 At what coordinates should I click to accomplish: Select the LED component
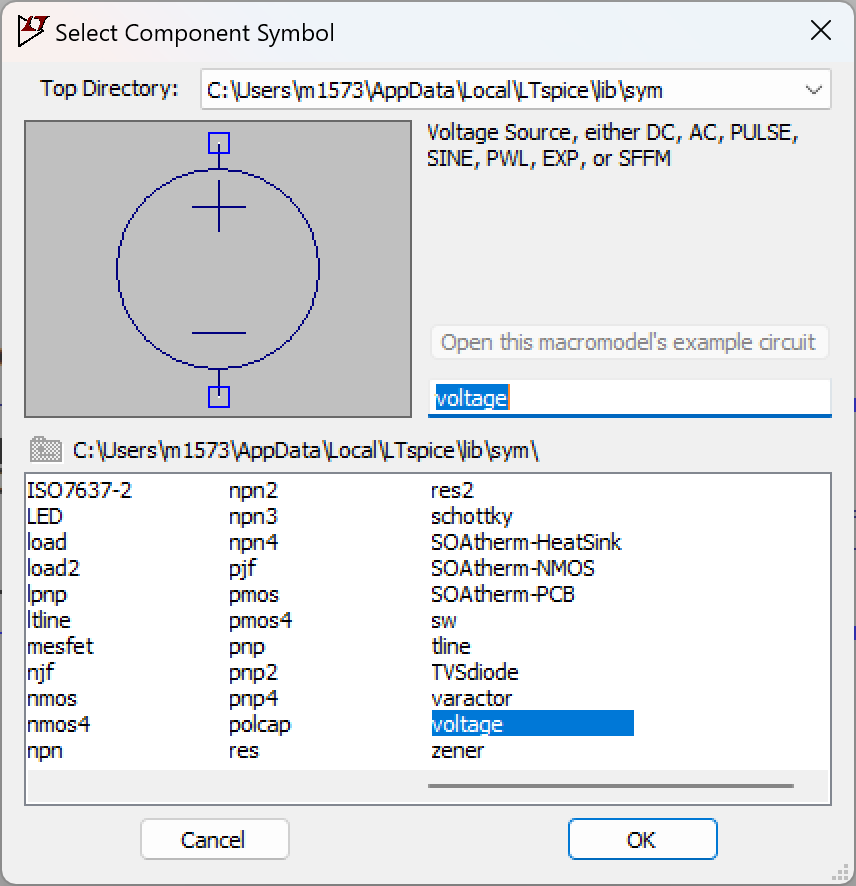[45, 516]
